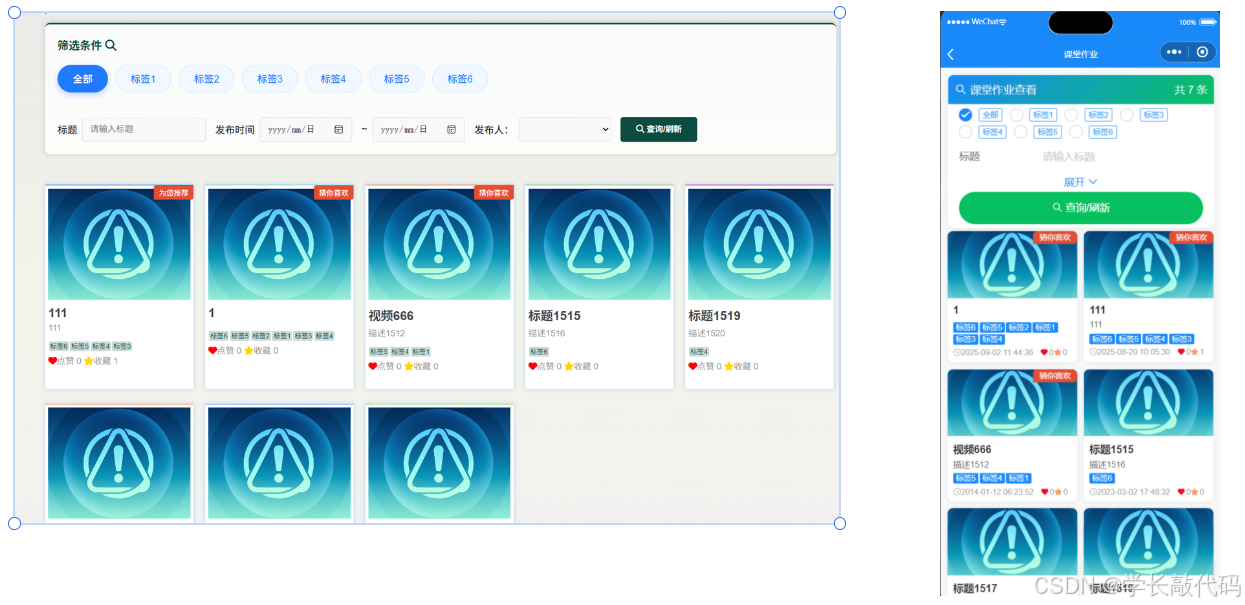
Task: Open the second date field's calendar picker
Action: 450,129
